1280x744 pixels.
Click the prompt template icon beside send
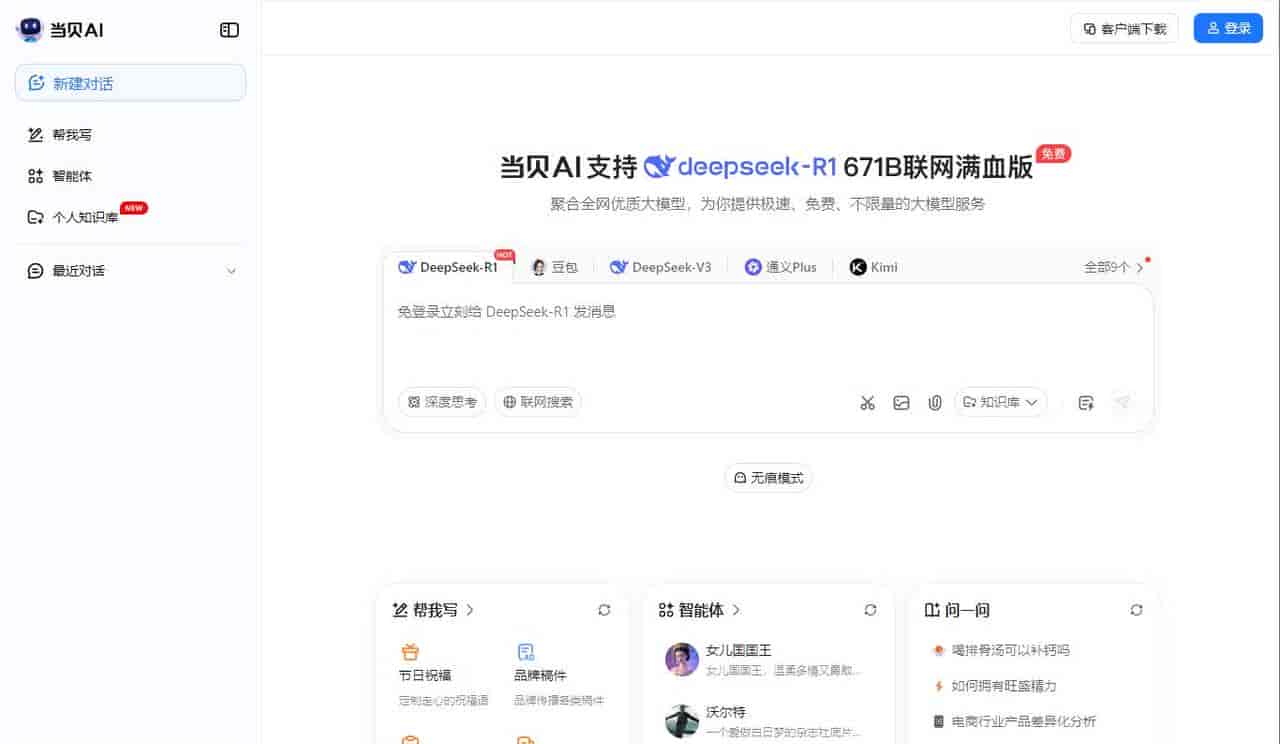[1086, 403]
